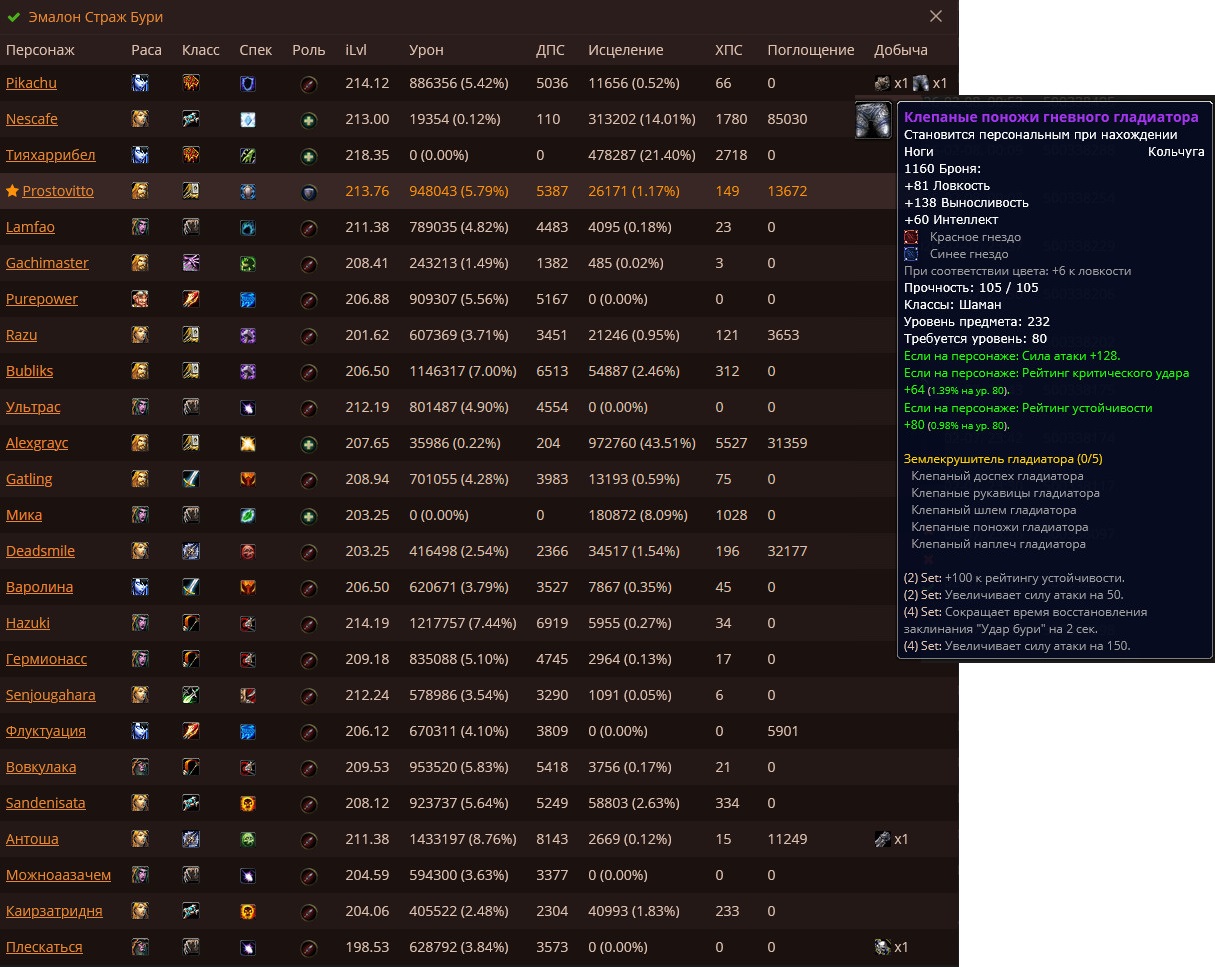Click the healer role icon for Мика
The width and height of the screenshot is (1215, 967).
(x=309, y=515)
